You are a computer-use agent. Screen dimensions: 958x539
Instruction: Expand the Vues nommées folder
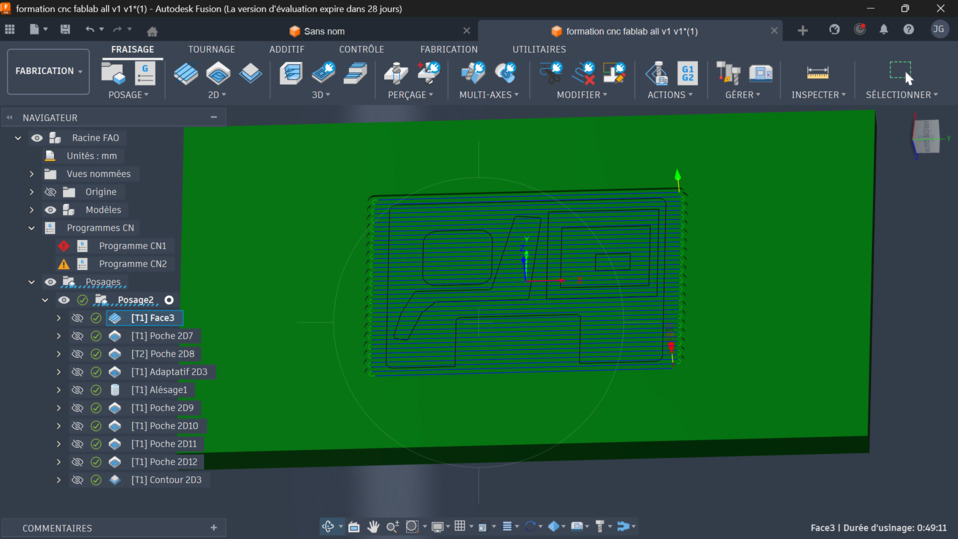(32, 174)
